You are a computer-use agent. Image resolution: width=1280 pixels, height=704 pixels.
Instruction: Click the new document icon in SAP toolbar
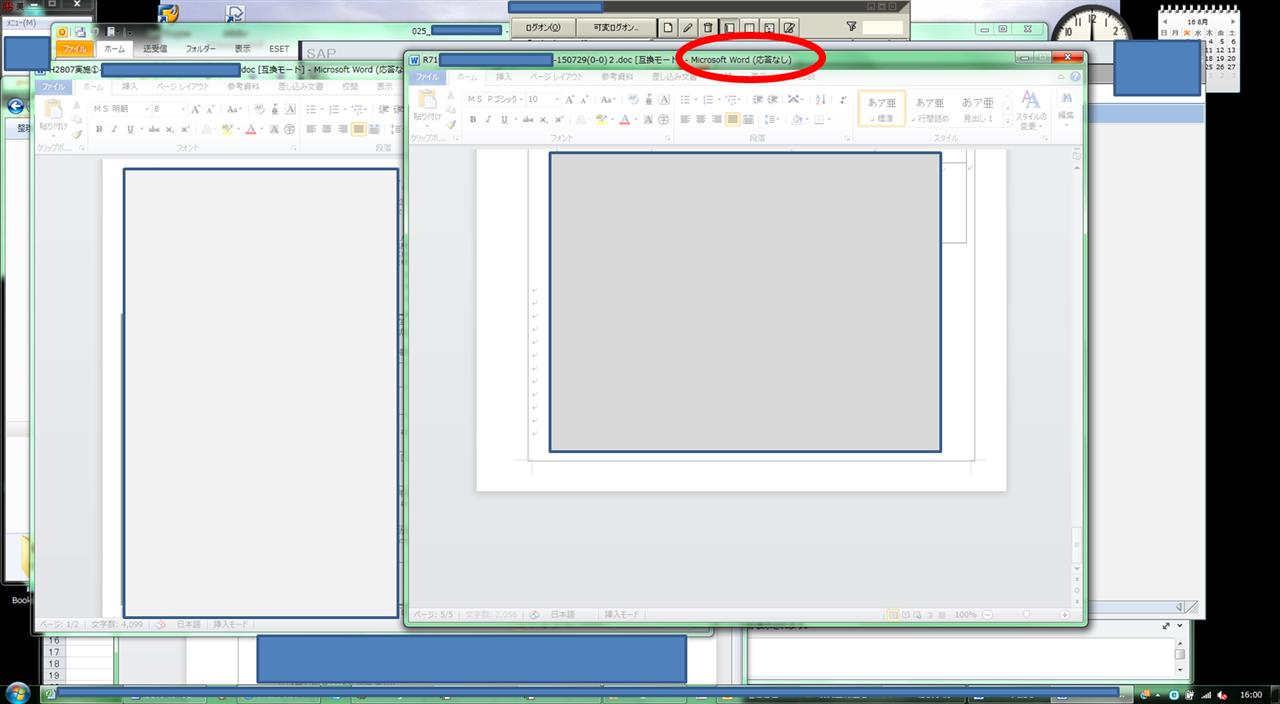click(x=668, y=27)
